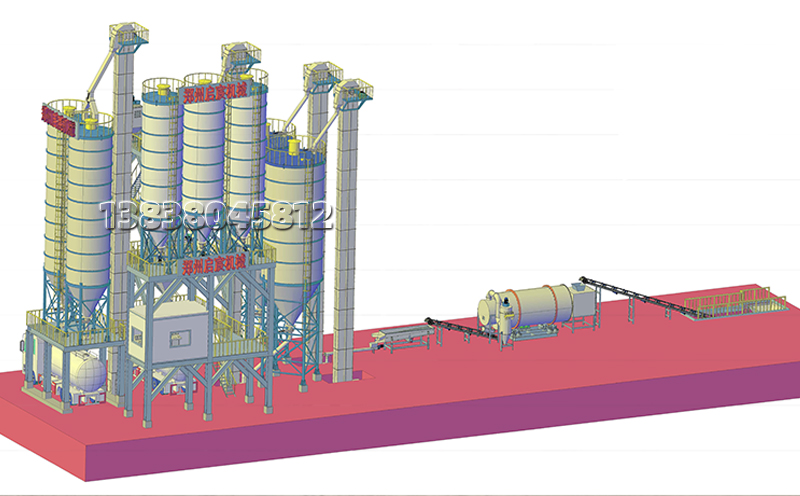
Task: Select the tallest bucket elevator tower on the left
Action: [x=124, y=130]
